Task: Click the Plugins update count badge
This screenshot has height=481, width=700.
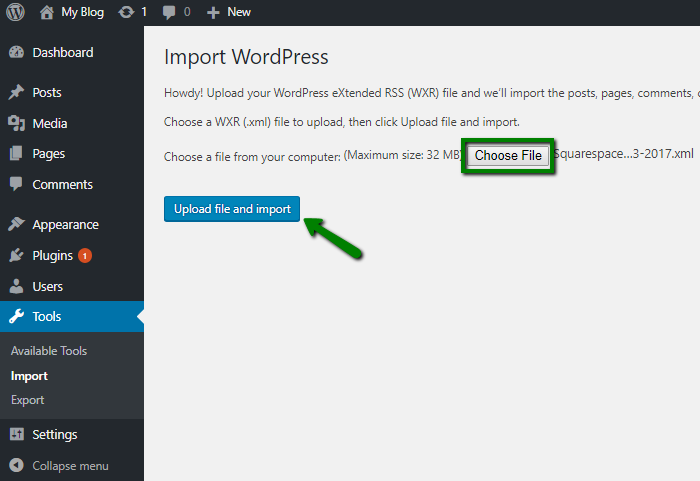Action: (x=85, y=256)
